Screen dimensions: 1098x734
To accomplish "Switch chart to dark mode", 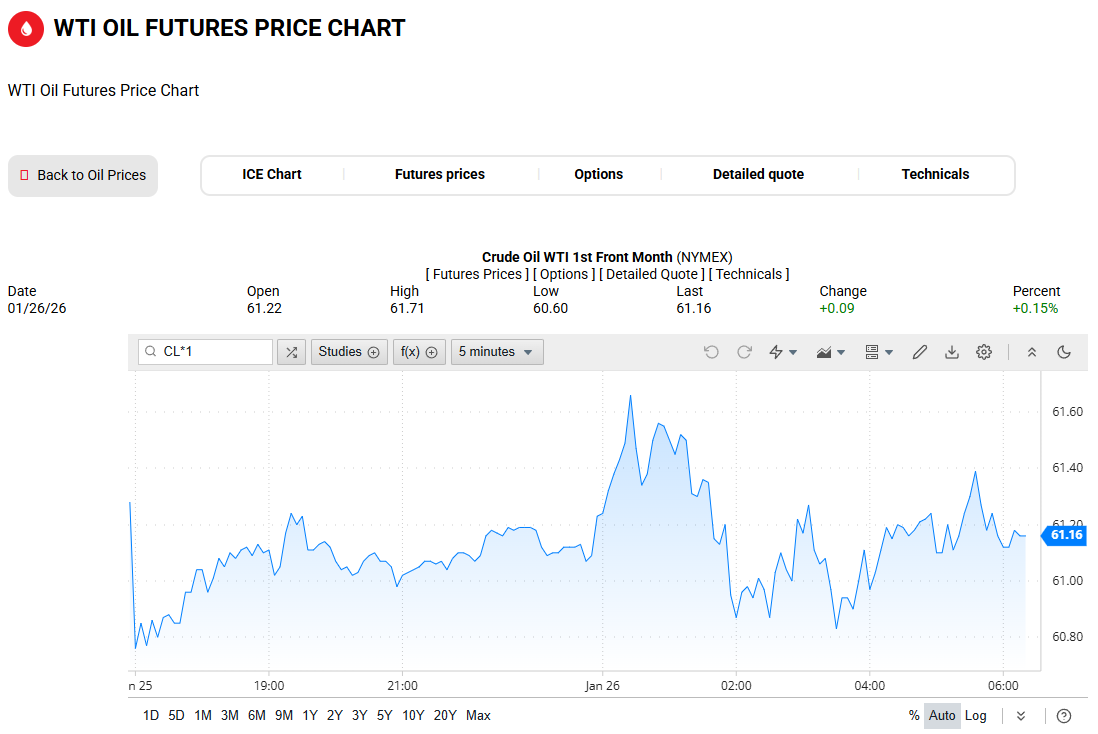I will click(1064, 352).
